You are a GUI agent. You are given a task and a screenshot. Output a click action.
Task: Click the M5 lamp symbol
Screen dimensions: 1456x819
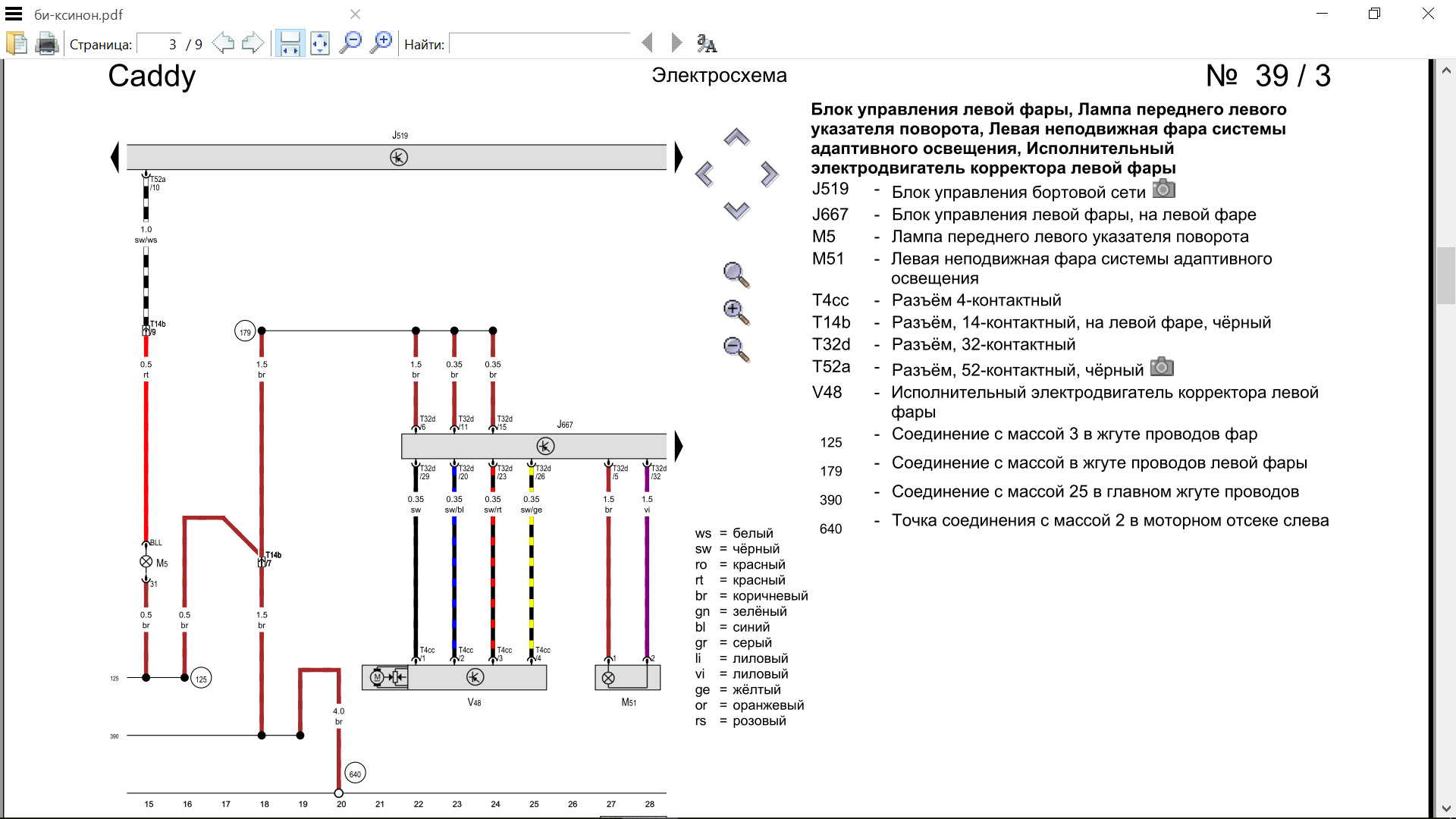146,562
